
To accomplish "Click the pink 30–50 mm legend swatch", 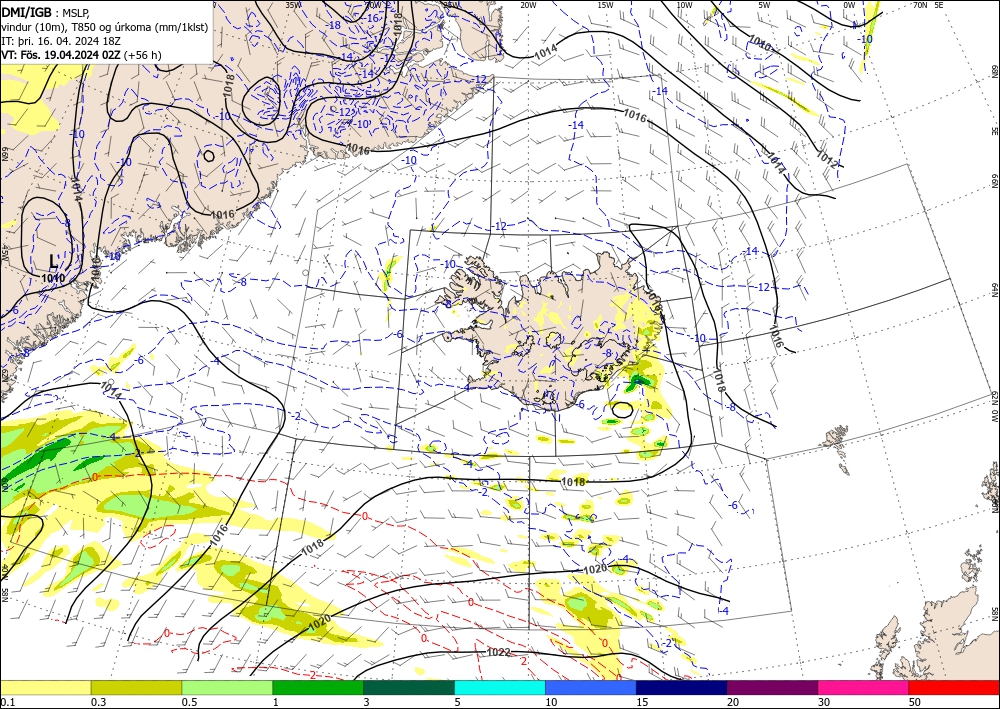I will pos(864,687).
